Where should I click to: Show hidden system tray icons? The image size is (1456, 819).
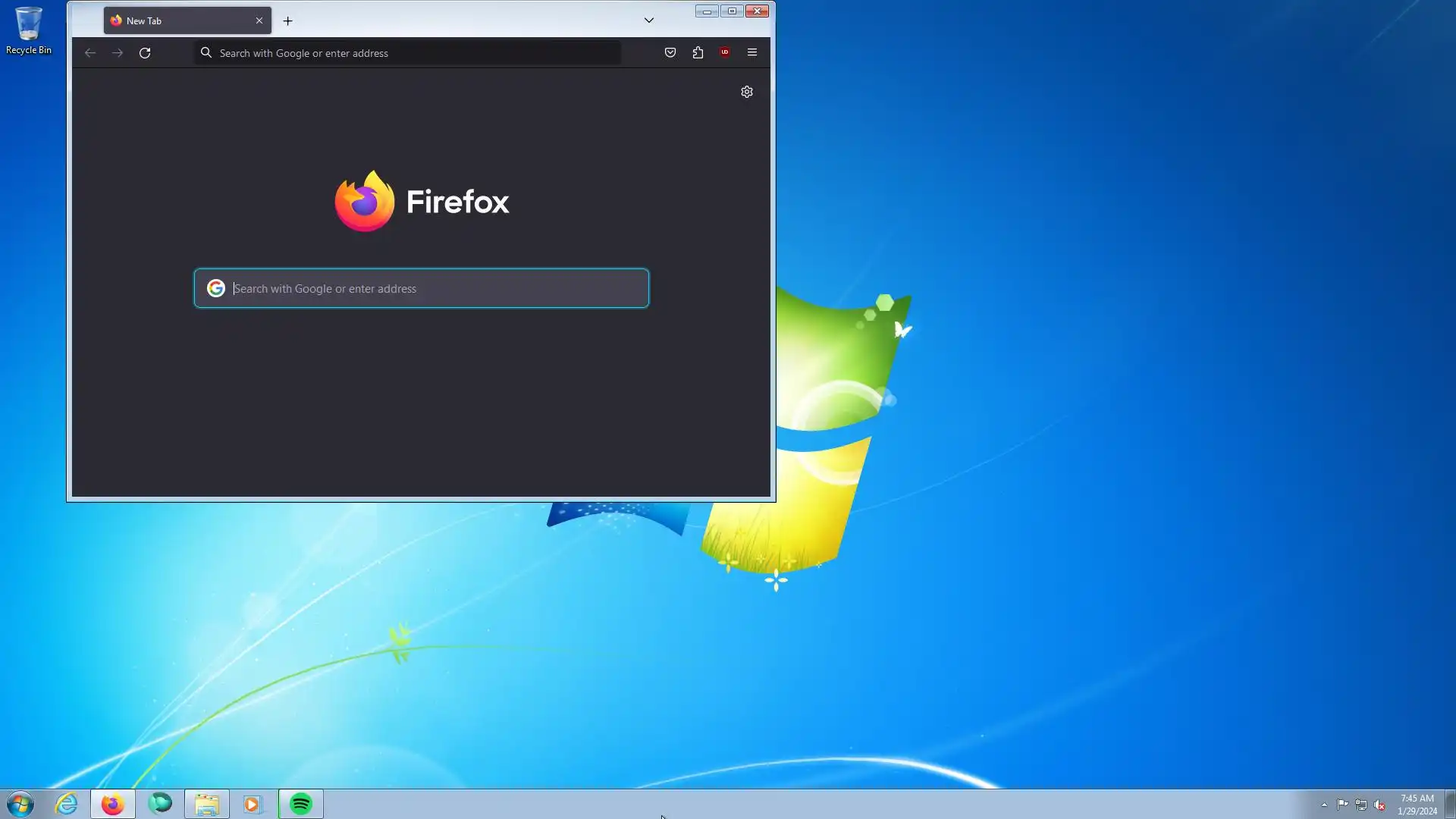(x=1324, y=805)
